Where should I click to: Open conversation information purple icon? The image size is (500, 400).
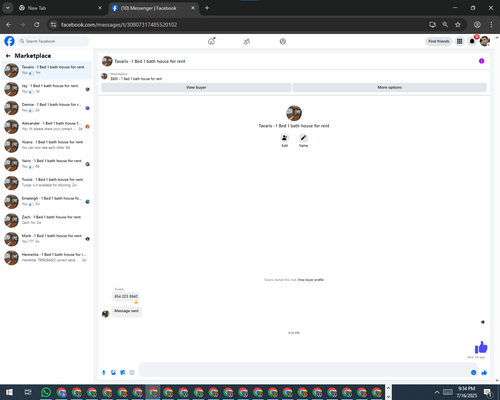click(x=481, y=61)
